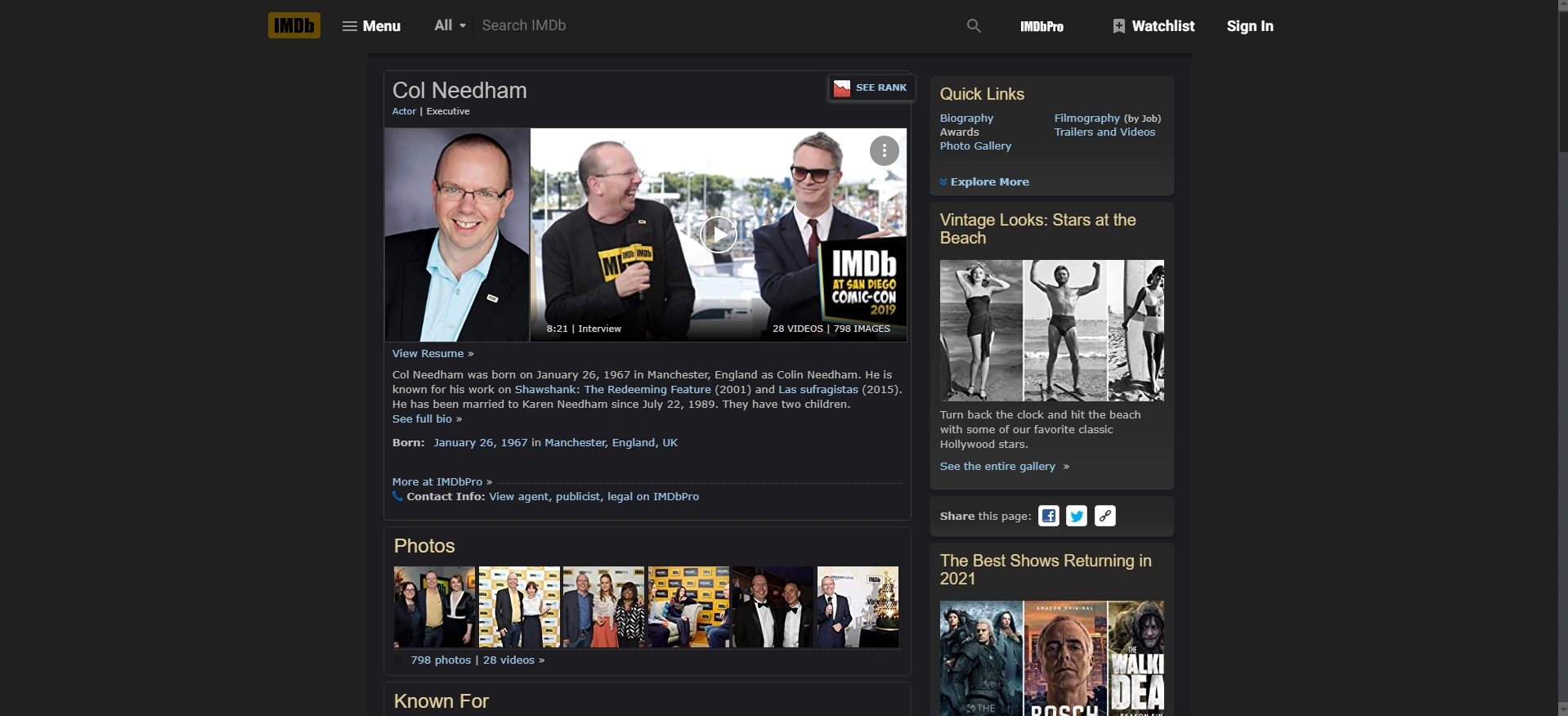Open the hamburger Menu
The width and height of the screenshot is (1568, 716).
[371, 26]
